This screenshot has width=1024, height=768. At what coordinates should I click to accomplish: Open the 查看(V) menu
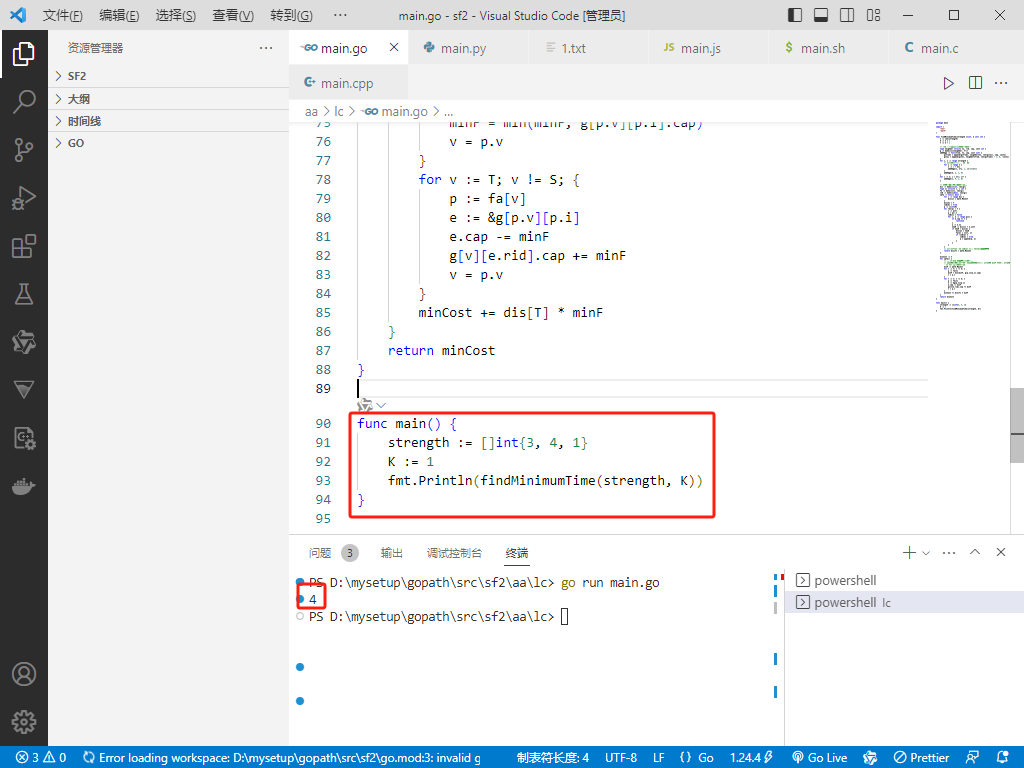(232, 15)
